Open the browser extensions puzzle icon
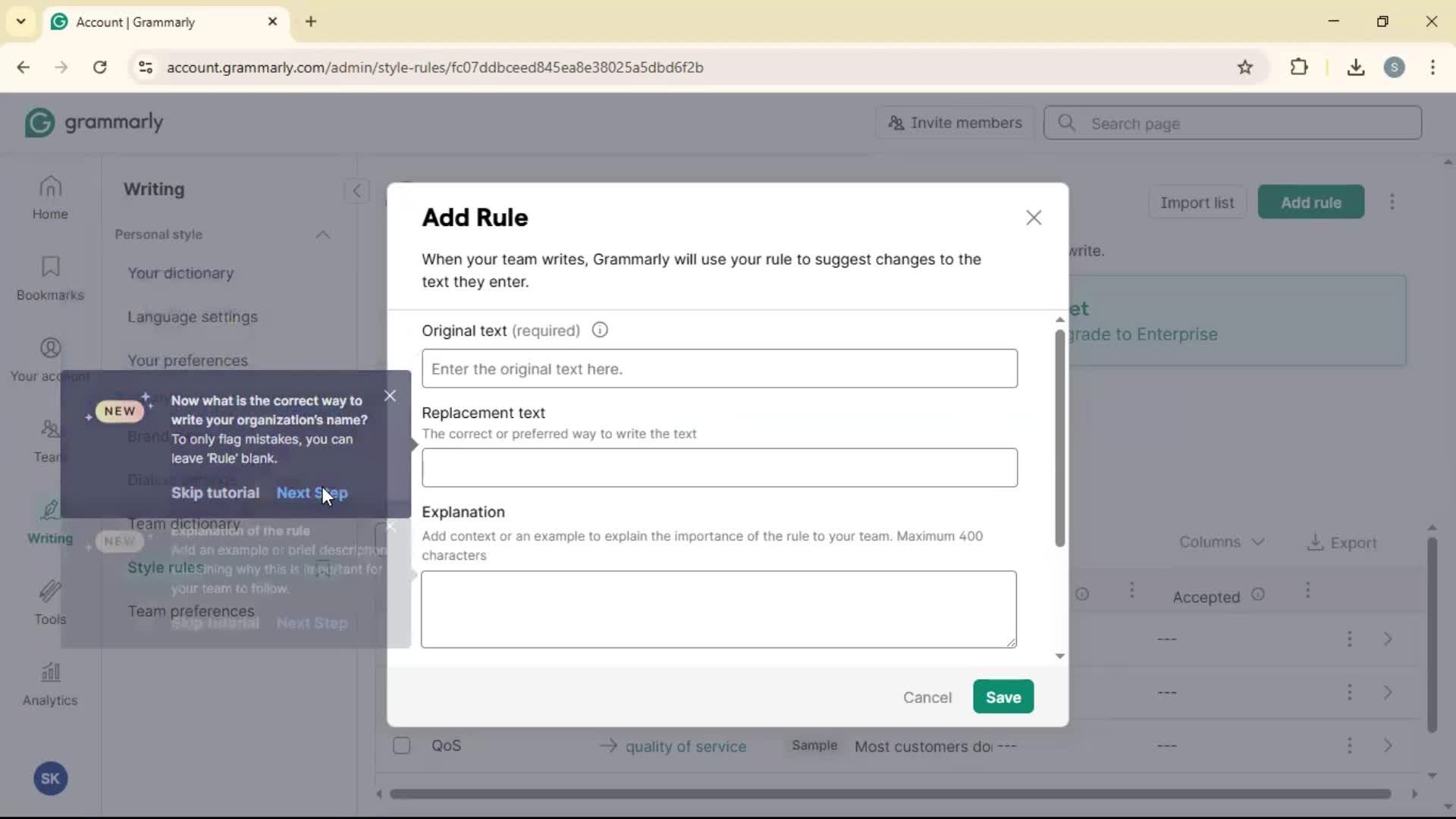 pos(1299,67)
